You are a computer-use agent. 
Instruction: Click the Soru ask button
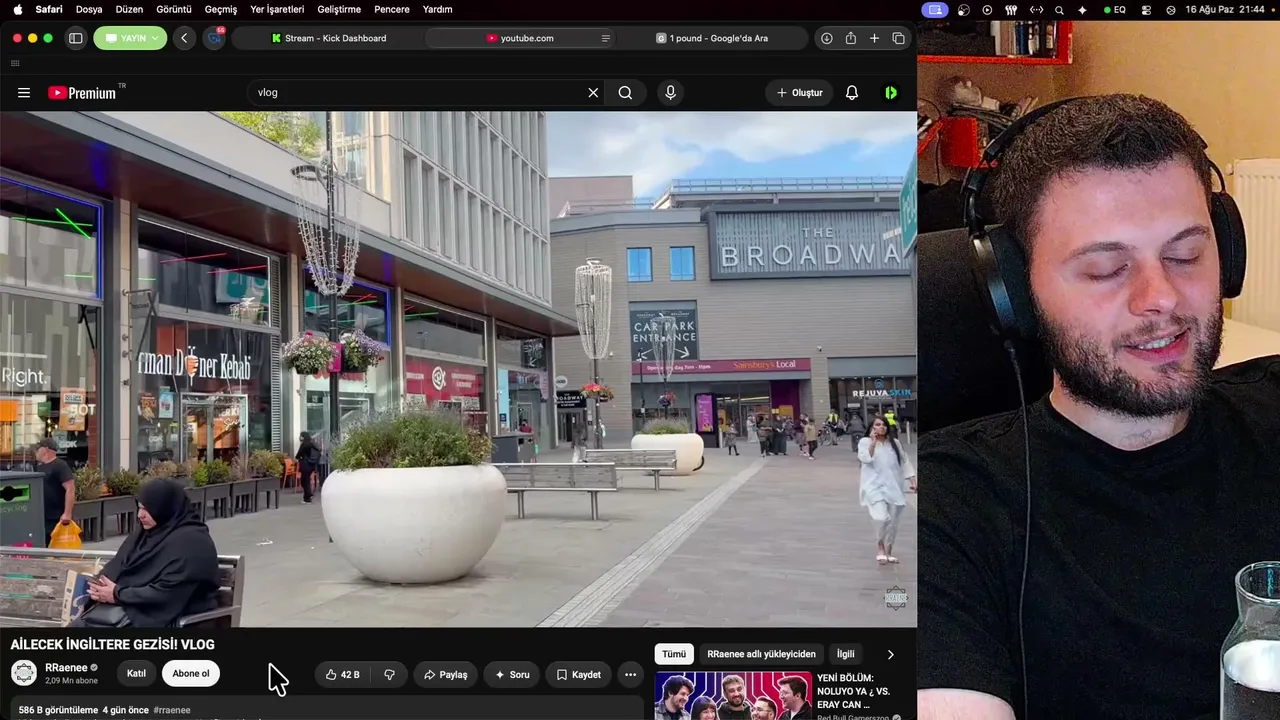[512, 675]
